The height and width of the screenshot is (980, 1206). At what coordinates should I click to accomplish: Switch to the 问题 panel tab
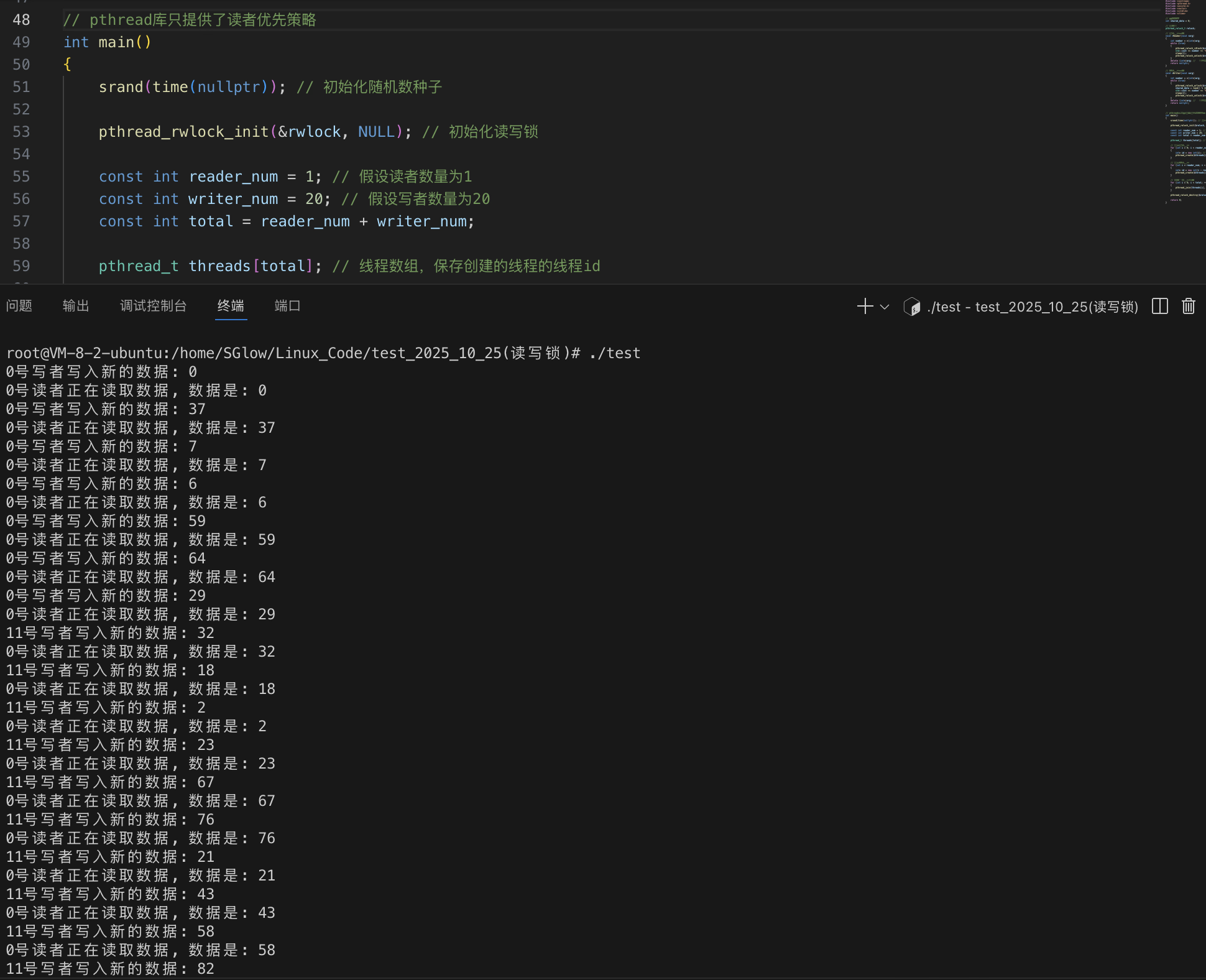(19, 306)
